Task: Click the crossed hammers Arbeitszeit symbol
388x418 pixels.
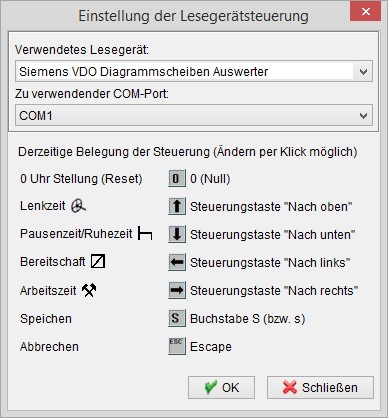Action: (89, 290)
